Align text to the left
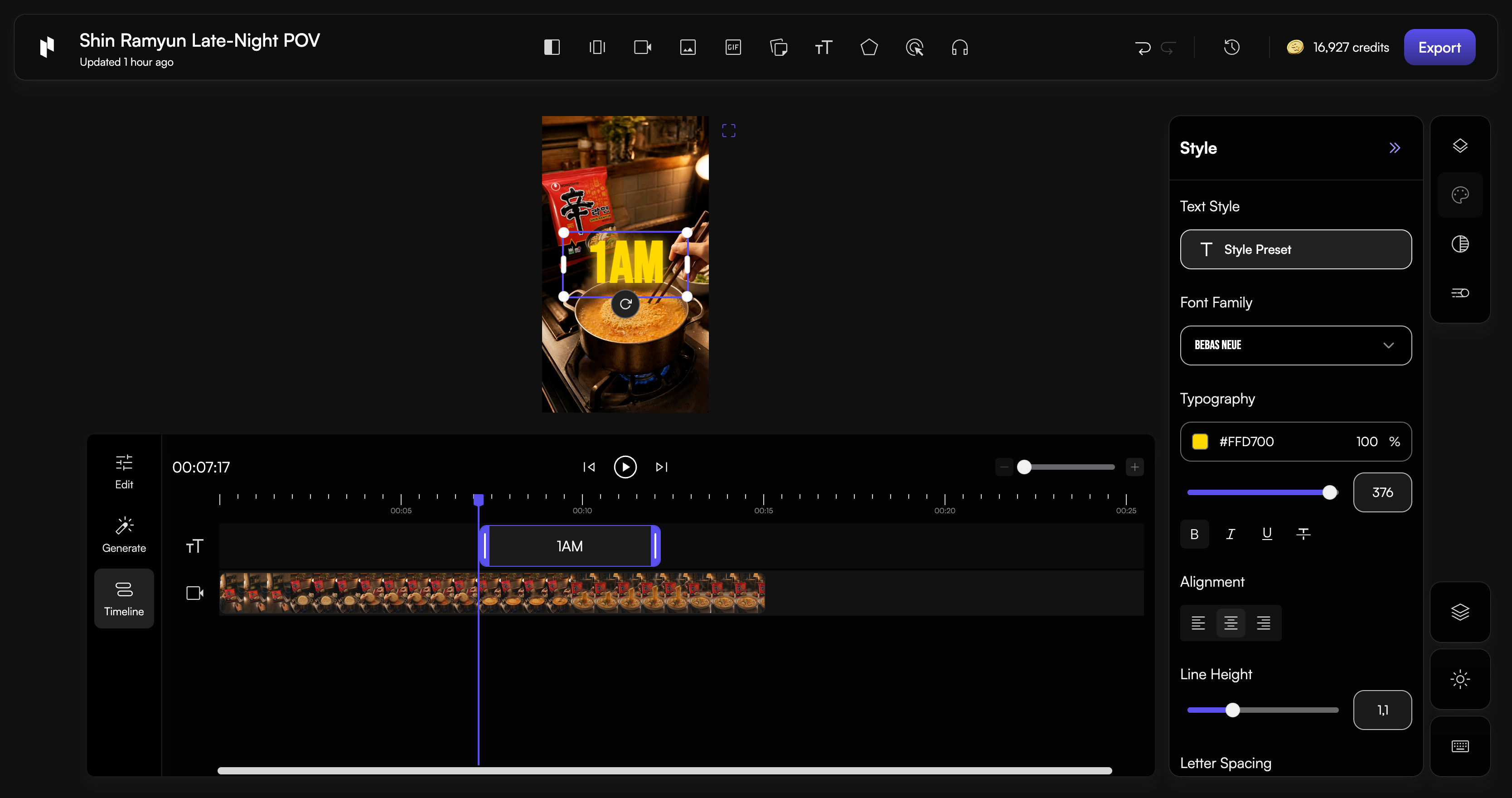This screenshot has height=798, width=1512. coord(1198,623)
